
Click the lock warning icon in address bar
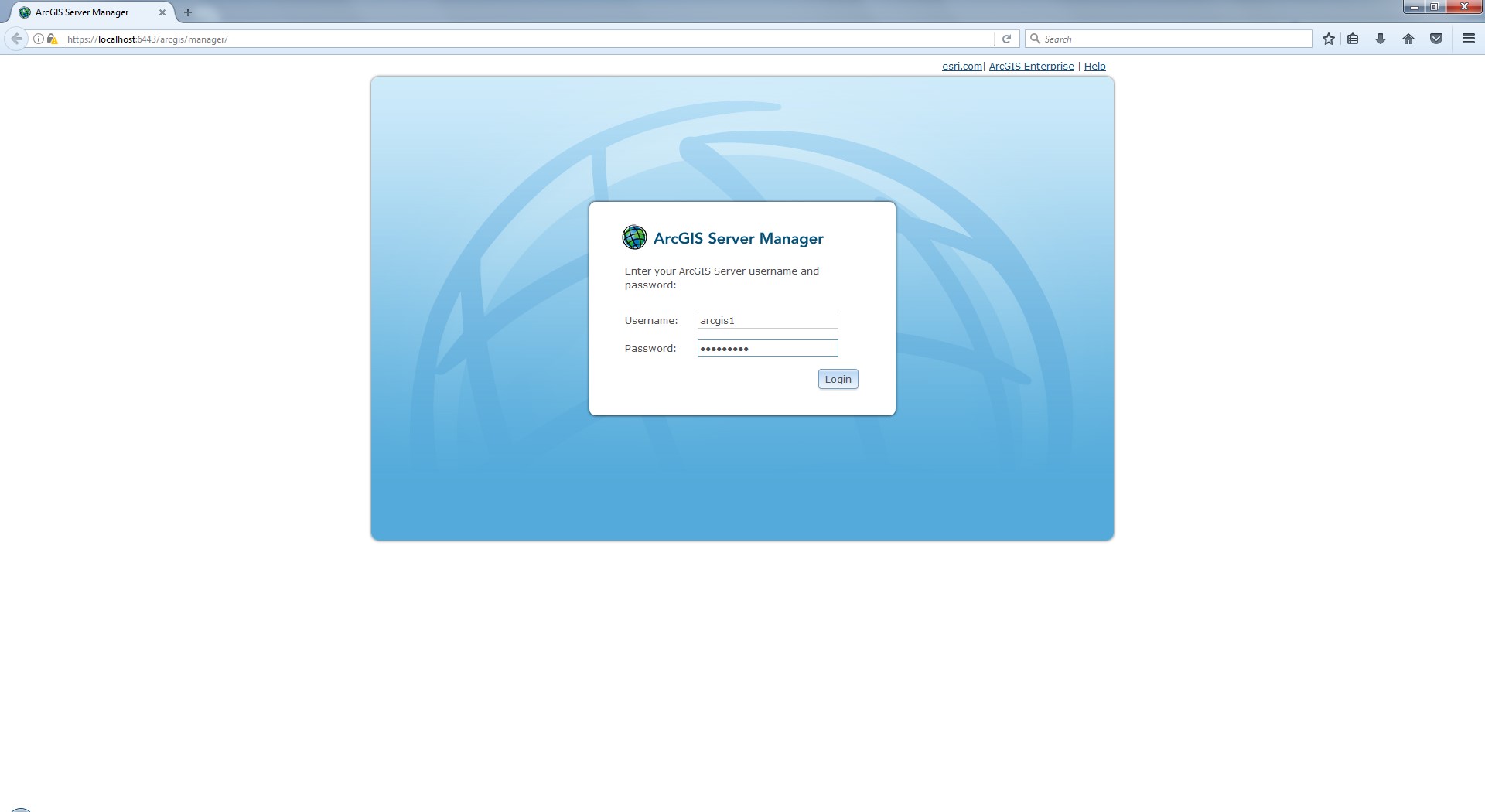[53, 39]
